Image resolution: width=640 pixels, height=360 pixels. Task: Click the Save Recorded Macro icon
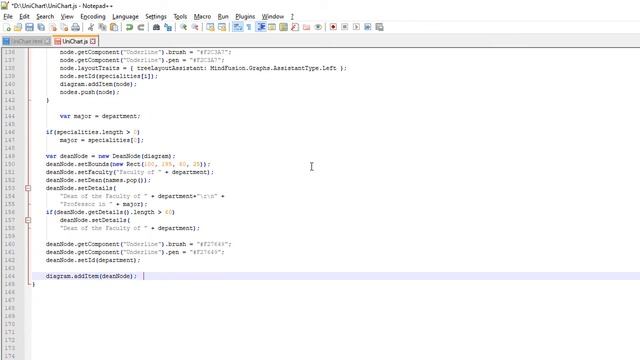[379, 27]
